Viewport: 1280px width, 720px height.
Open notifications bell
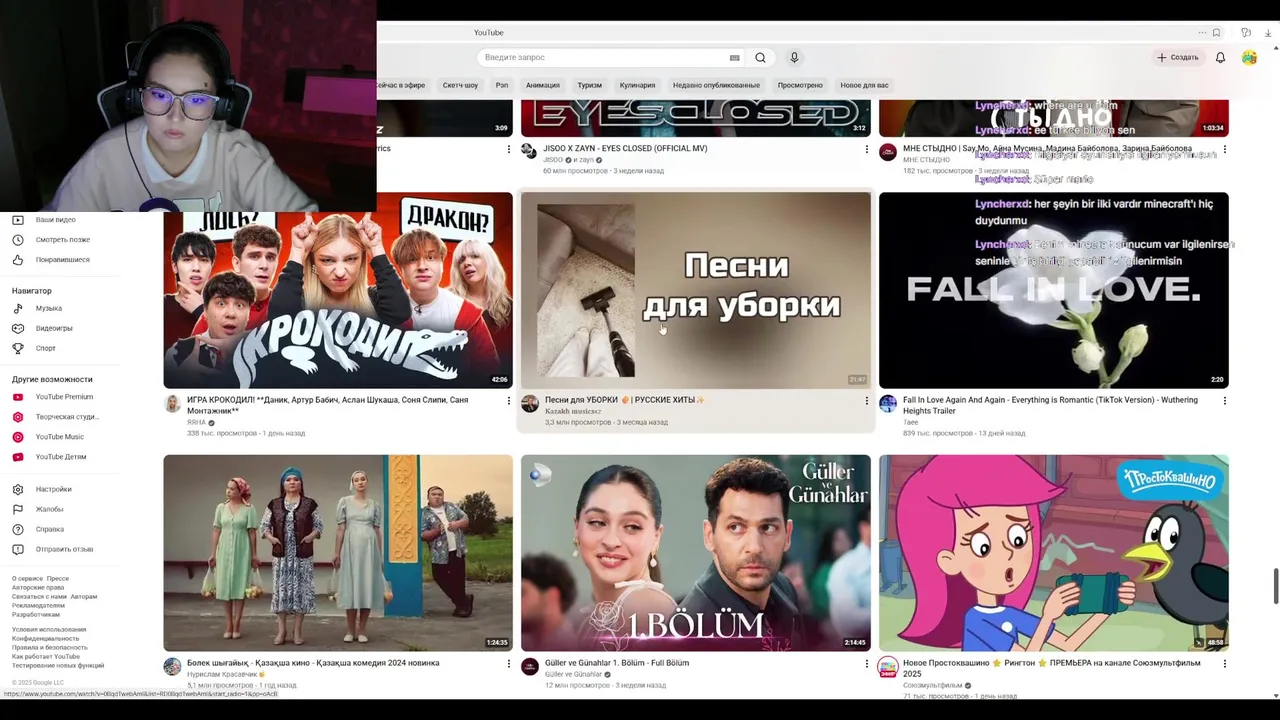(1220, 57)
